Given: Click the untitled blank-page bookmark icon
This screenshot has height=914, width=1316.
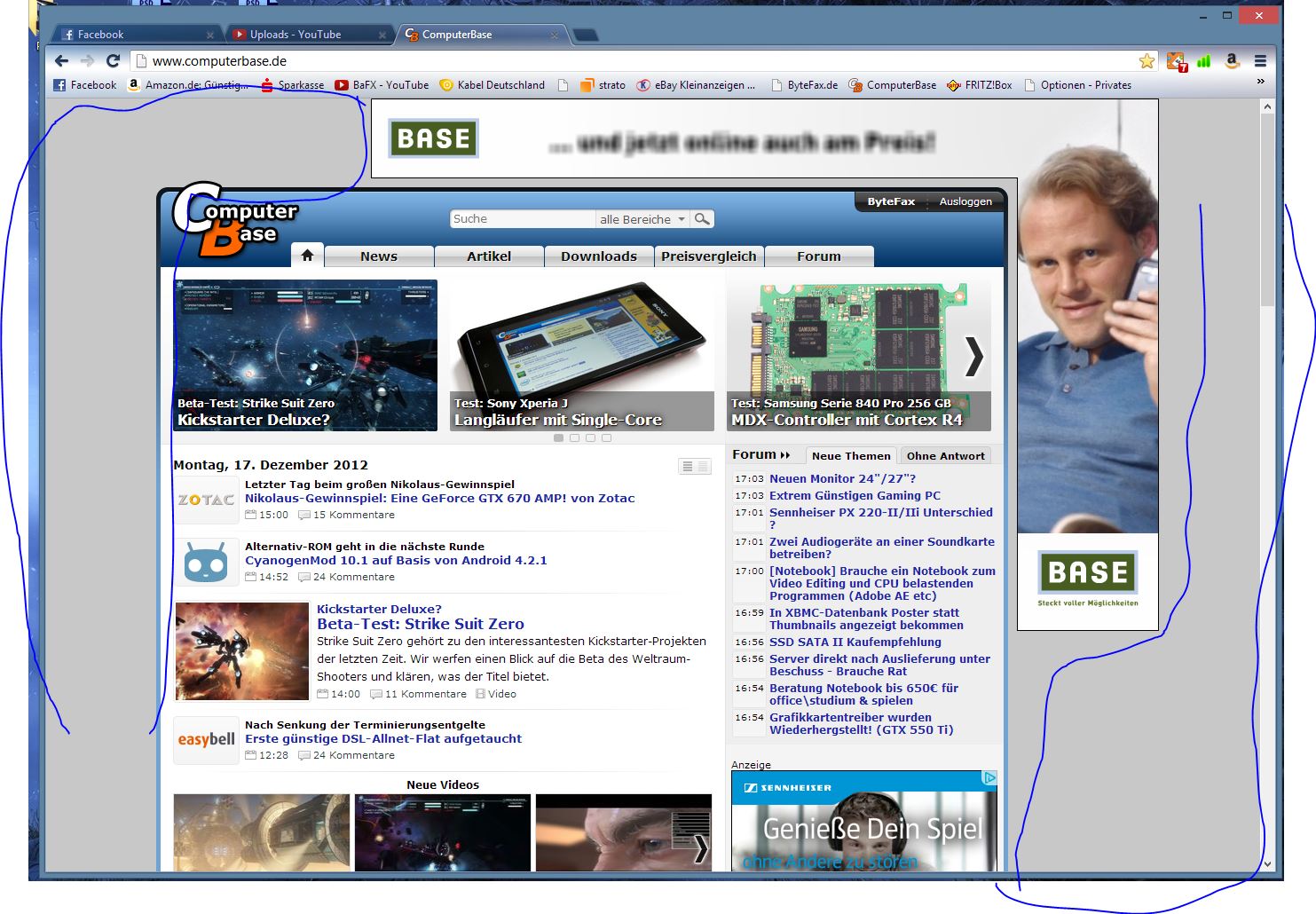Looking at the screenshot, I should (563, 85).
